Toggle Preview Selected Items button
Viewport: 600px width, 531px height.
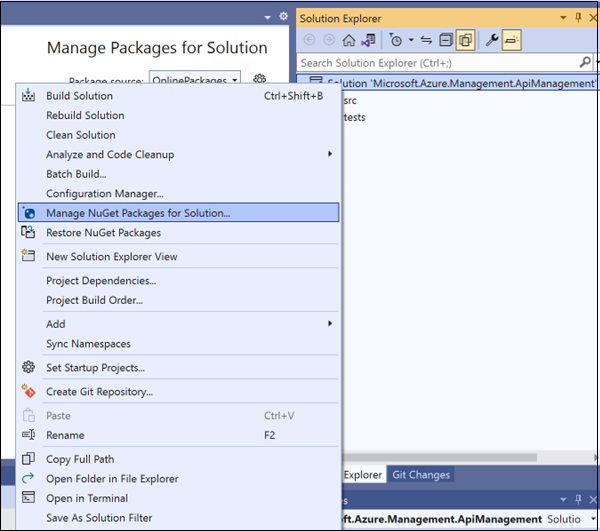click(512, 40)
